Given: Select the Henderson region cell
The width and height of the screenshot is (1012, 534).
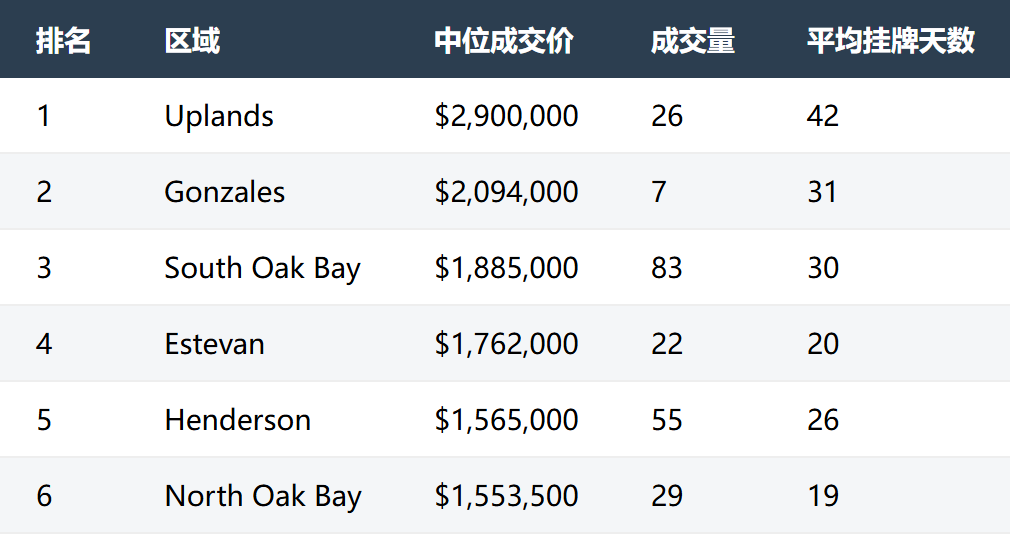Looking at the screenshot, I should [237, 420].
